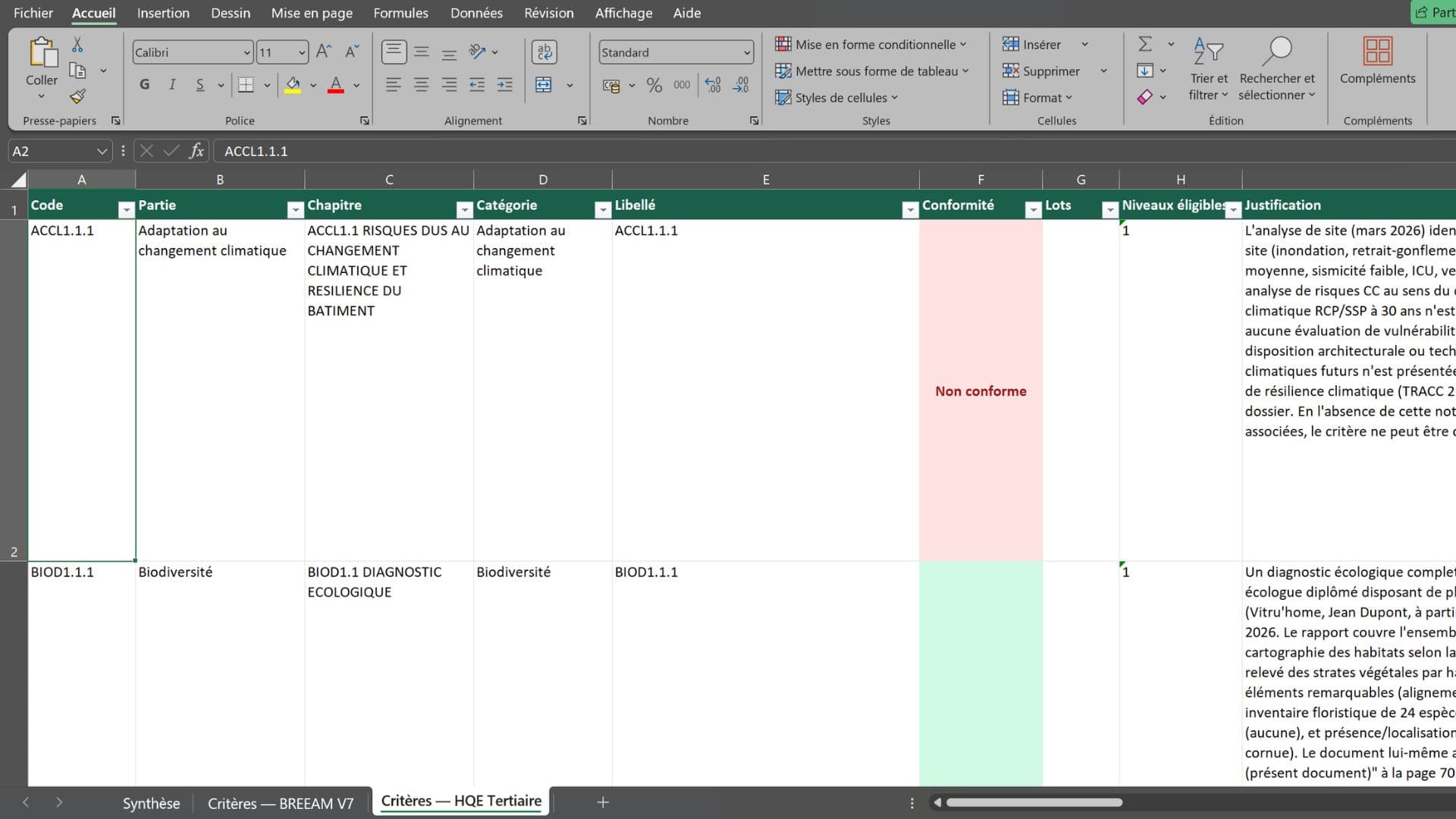Click Mise en forme conditionnelle button
This screenshot has width=1456, height=819.
[871, 44]
